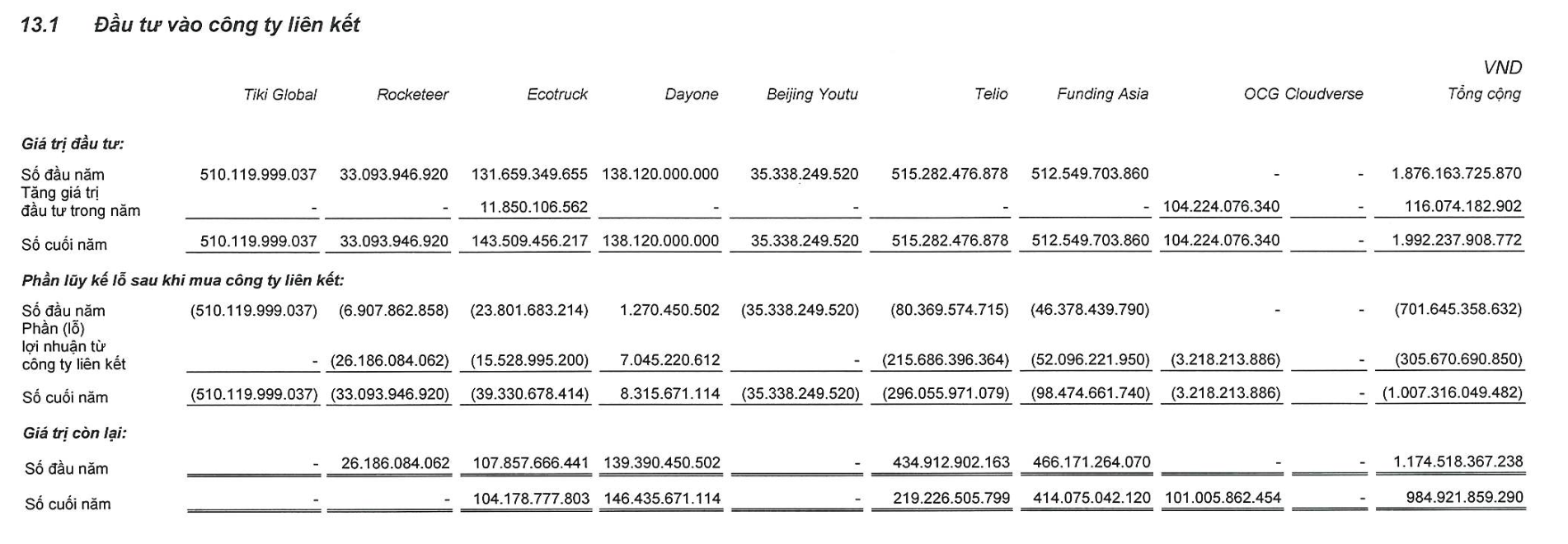
Task: Click the "Phần lũy kế lỗ" subsection heading
Action: [182, 280]
